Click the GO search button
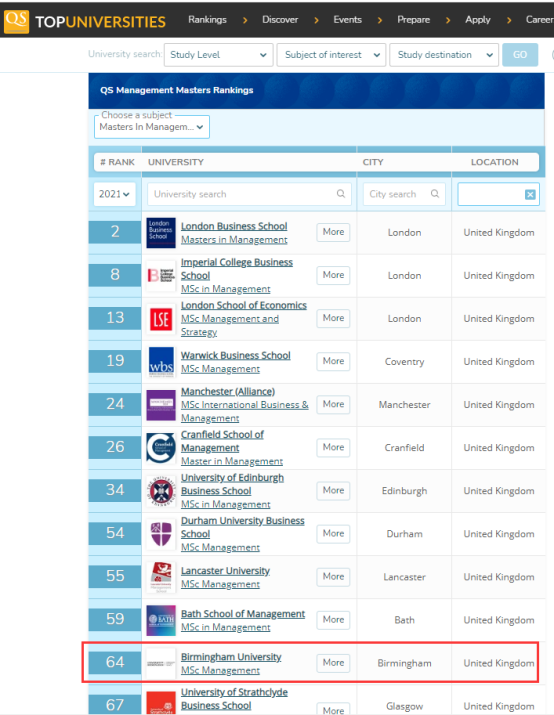Screen dimensions: 554x715 (520, 55)
